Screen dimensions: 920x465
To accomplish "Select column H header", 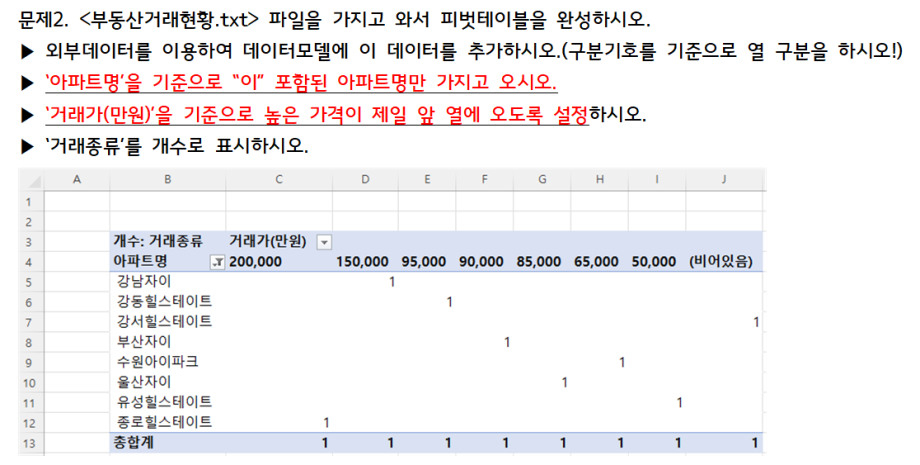I will (x=599, y=180).
